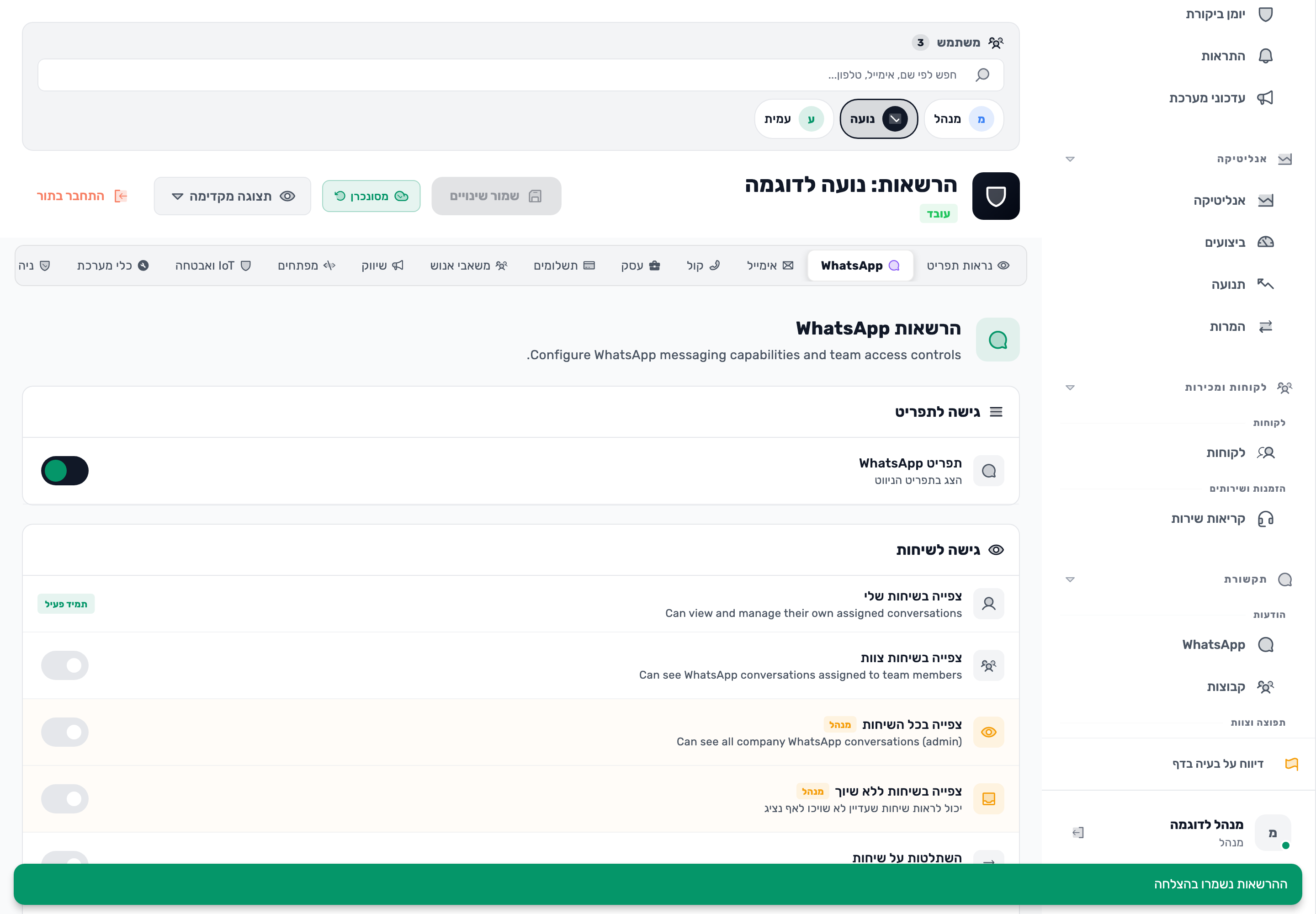The height and width of the screenshot is (914, 1316).
Task: Open לקוחות people icon in sidebar
Action: [1265, 453]
